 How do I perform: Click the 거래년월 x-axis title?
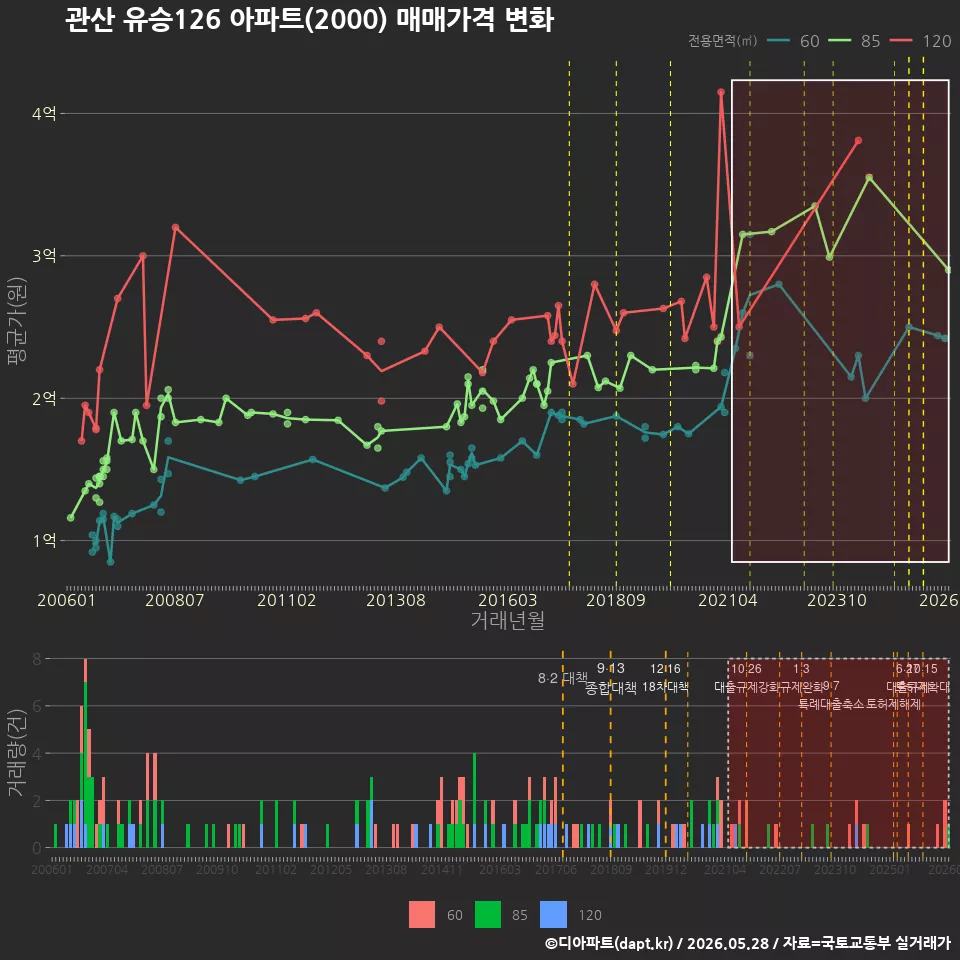point(508,620)
